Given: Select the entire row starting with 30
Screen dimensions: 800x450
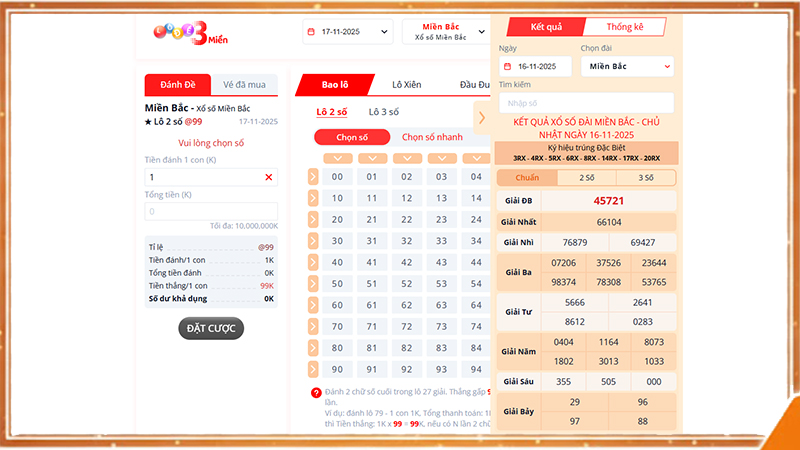Looking at the screenshot, I should point(313,241).
